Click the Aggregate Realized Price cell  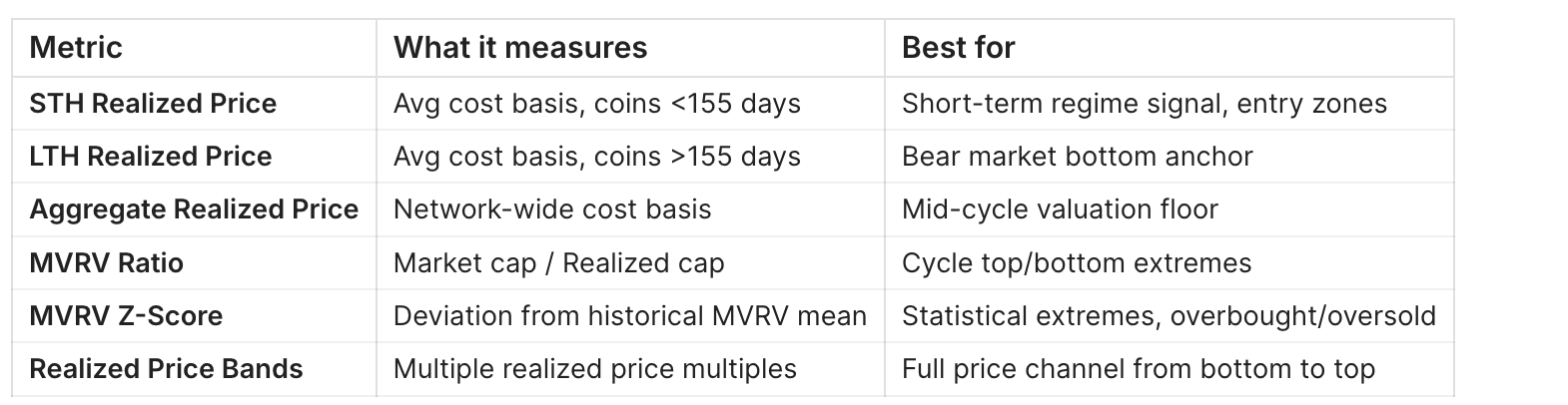pos(194,209)
